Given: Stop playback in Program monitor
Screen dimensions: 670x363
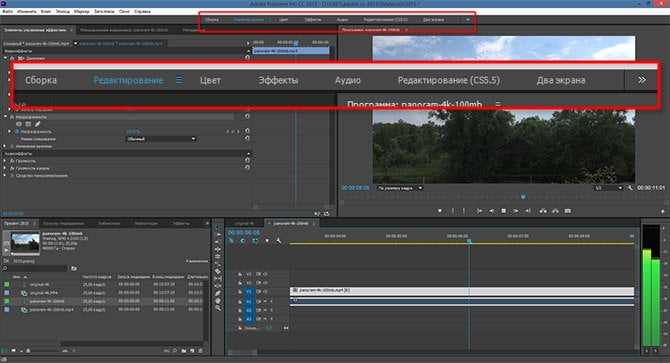Looking at the screenshot, I should [x=503, y=211].
